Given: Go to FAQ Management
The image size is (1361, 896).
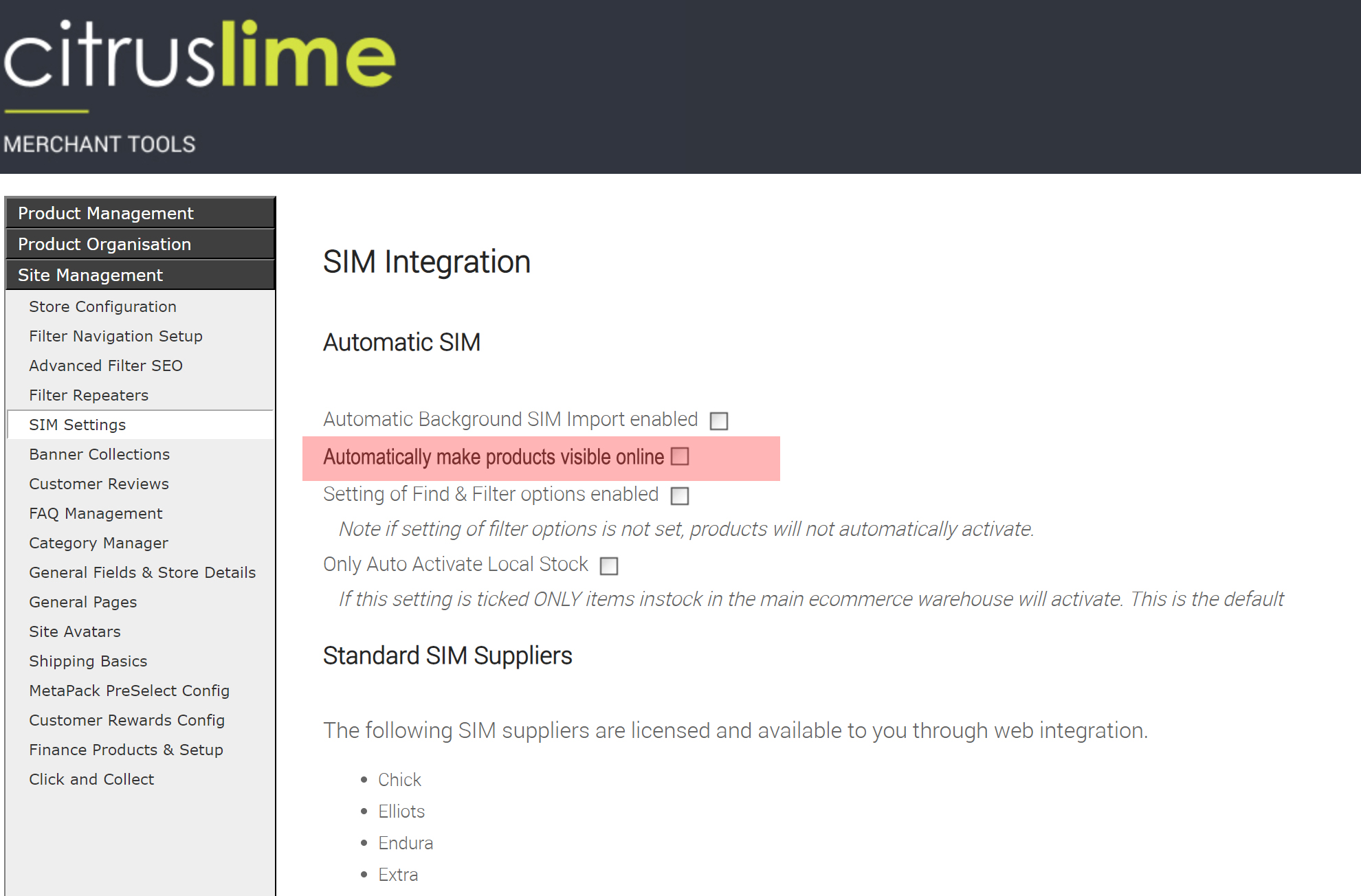Looking at the screenshot, I should (x=96, y=513).
